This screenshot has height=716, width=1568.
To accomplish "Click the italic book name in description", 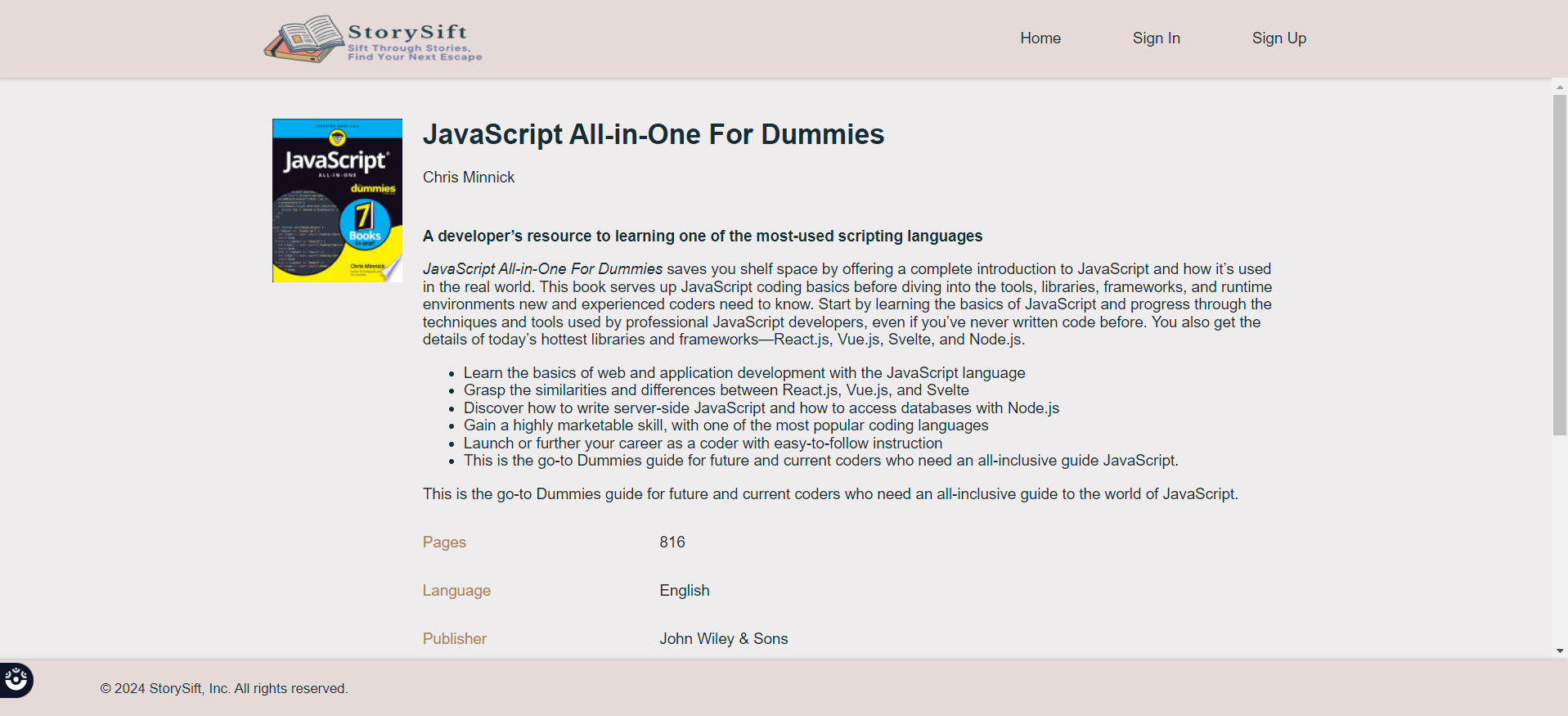I will click(542, 269).
